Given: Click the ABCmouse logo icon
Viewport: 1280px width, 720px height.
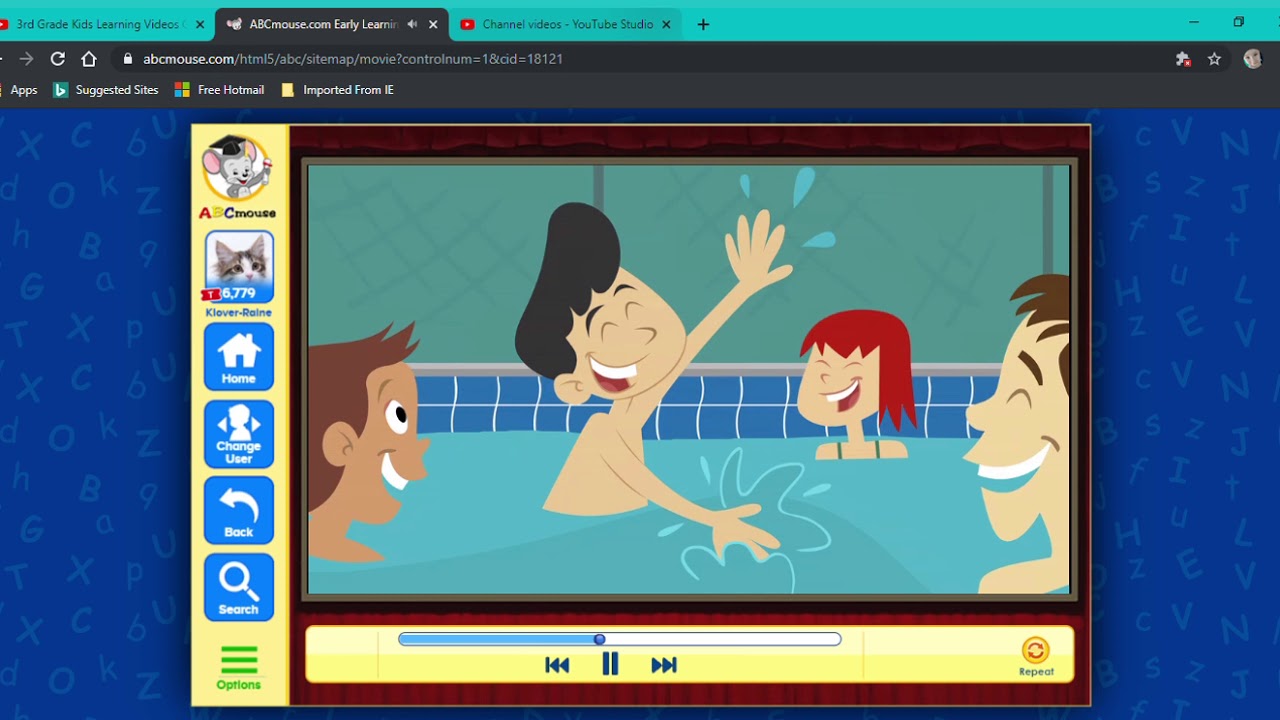Looking at the screenshot, I should tap(238, 176).
